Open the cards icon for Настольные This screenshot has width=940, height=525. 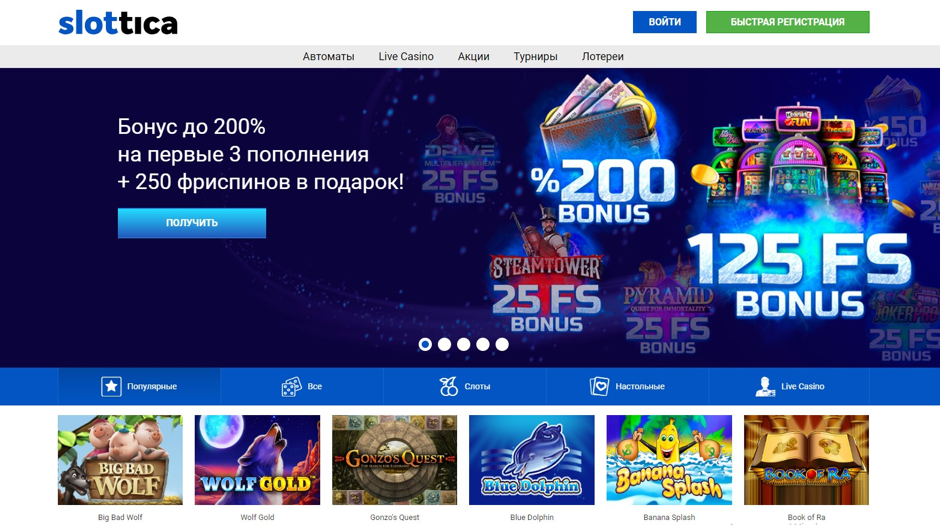click(599, 387)
